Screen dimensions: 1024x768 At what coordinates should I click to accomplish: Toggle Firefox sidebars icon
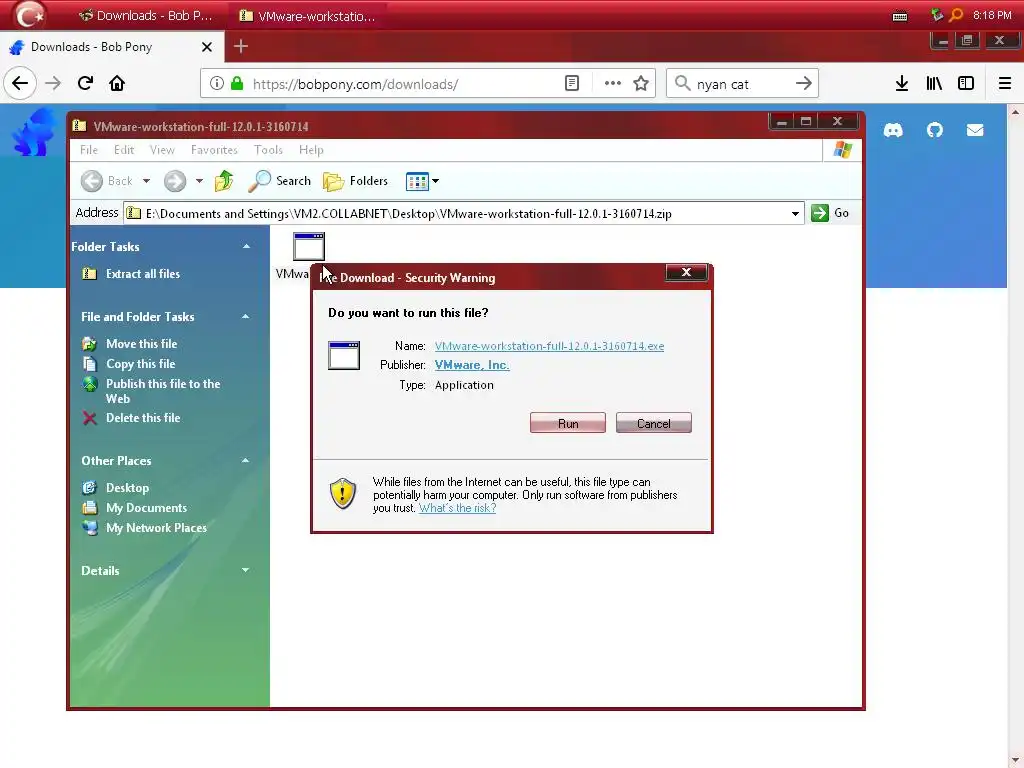(x=966, y=84)
